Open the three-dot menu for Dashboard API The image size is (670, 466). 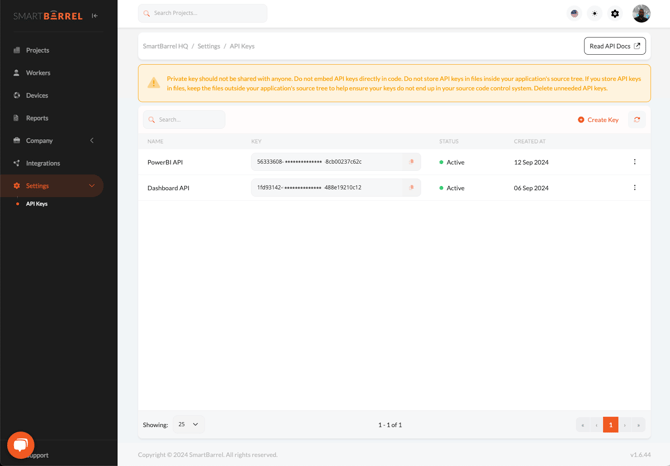(x=634, y=188)
